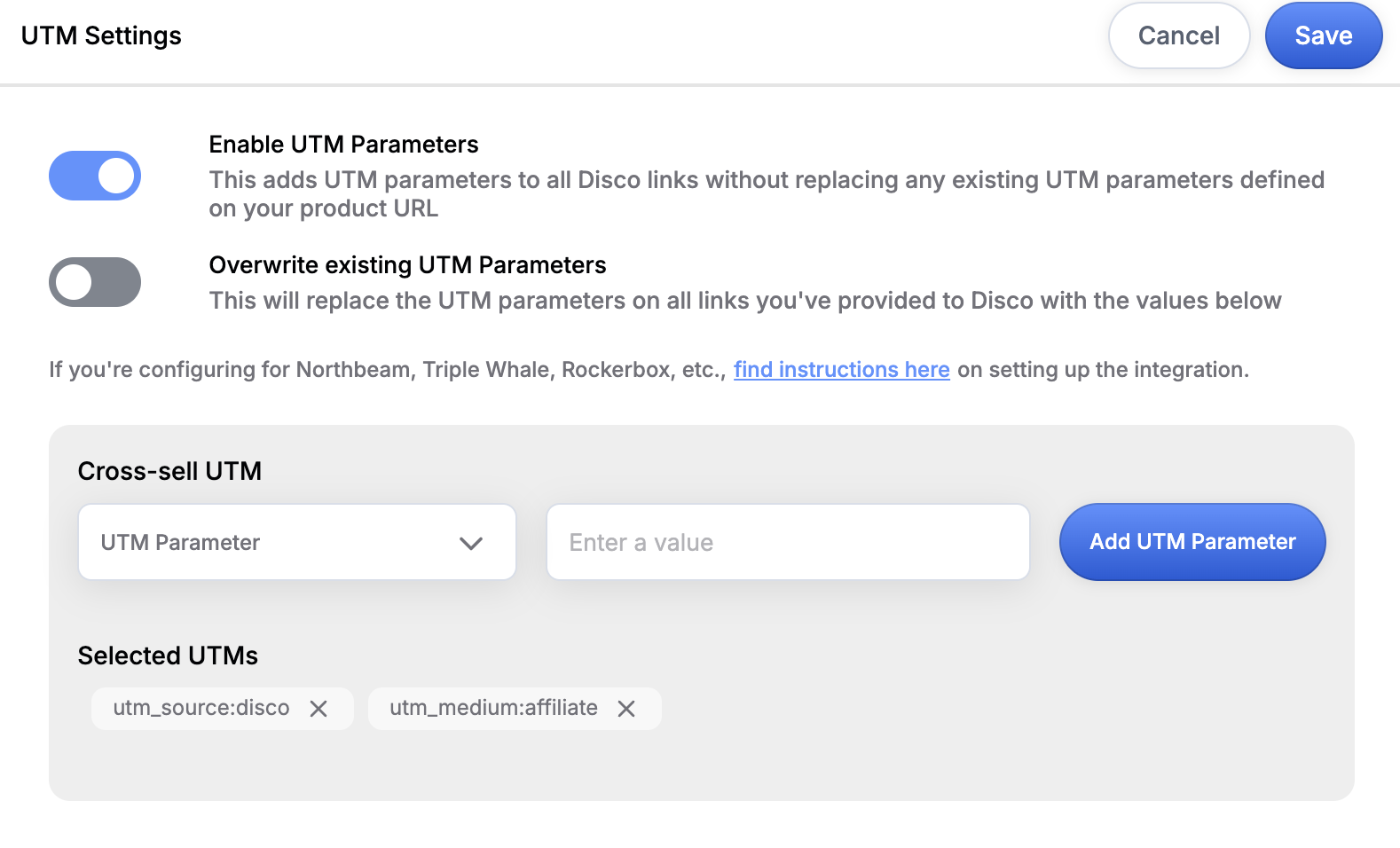Save the UTM settings
This screenshot has height=848, width=1400.
click(x=1323, y=35)
